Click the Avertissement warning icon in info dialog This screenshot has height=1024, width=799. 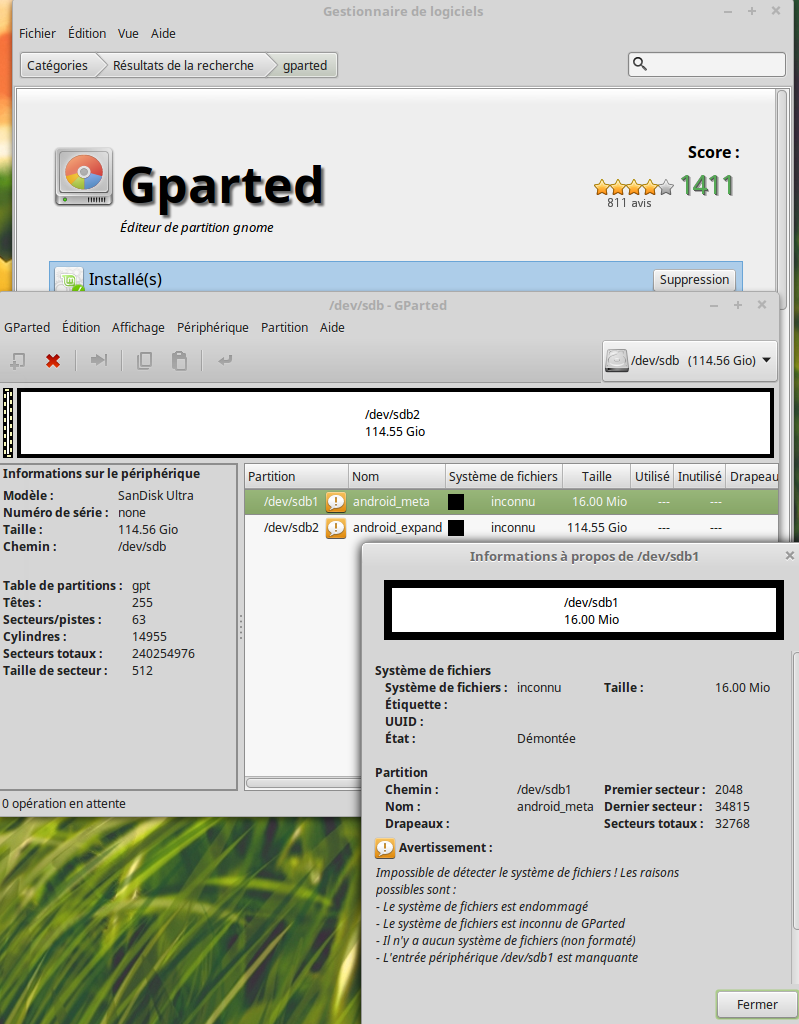click(385, 848)
